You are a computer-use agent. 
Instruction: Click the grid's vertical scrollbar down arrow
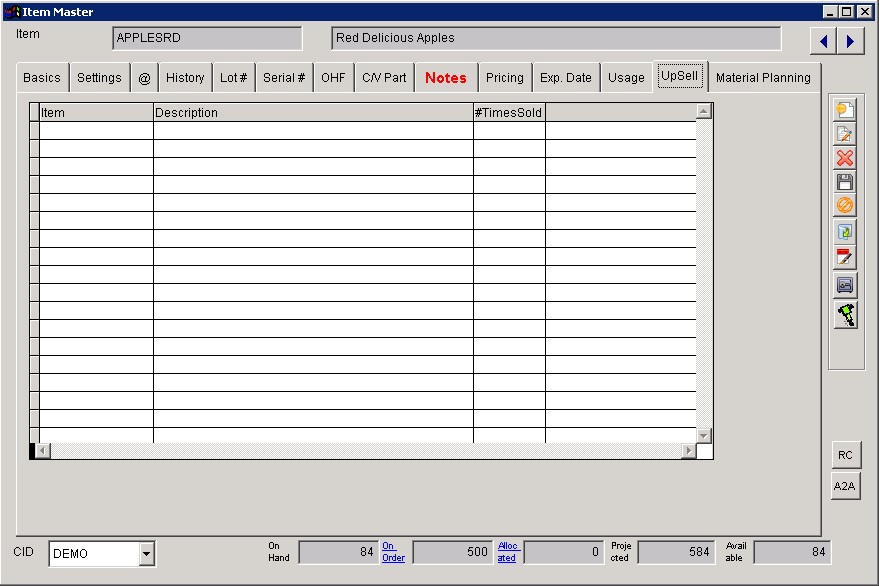point(704,435)
